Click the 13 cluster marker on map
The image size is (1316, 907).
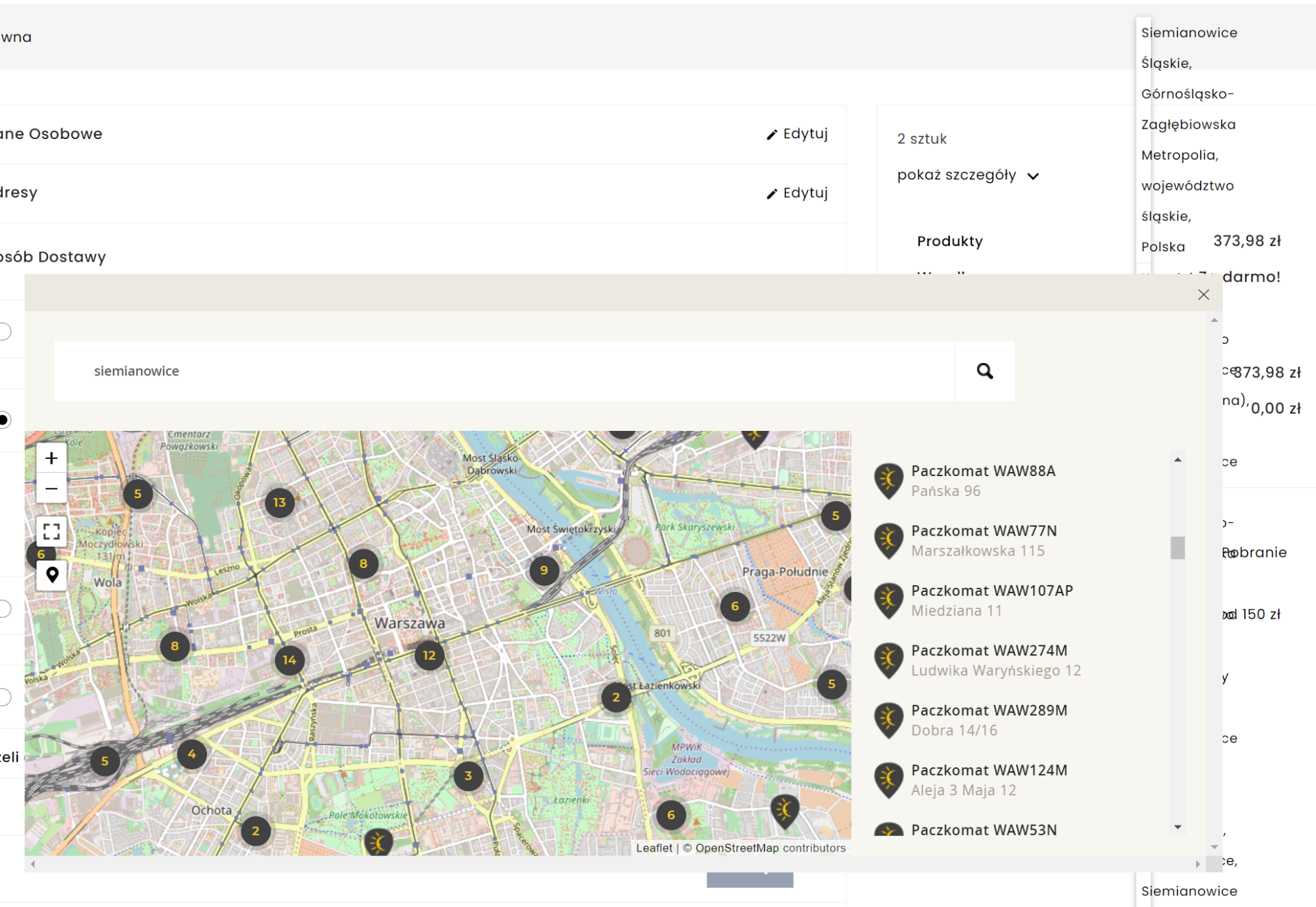pyautogui.click(x=279, y=503)
